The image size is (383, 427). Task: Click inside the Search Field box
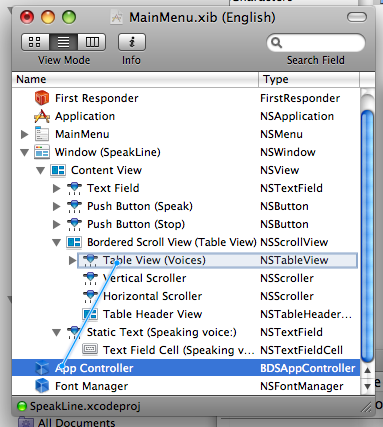click(316, 43)
